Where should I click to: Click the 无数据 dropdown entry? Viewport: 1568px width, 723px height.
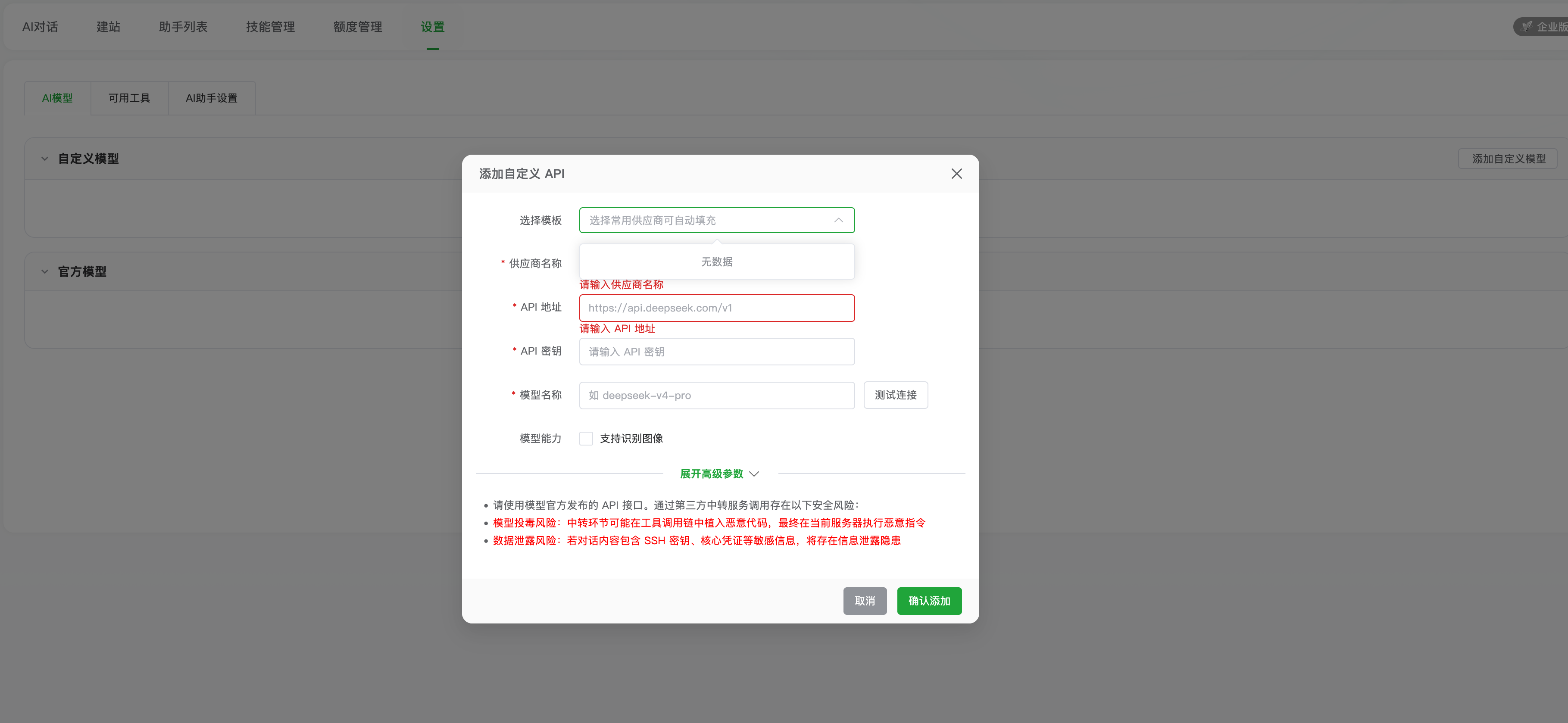716,262
